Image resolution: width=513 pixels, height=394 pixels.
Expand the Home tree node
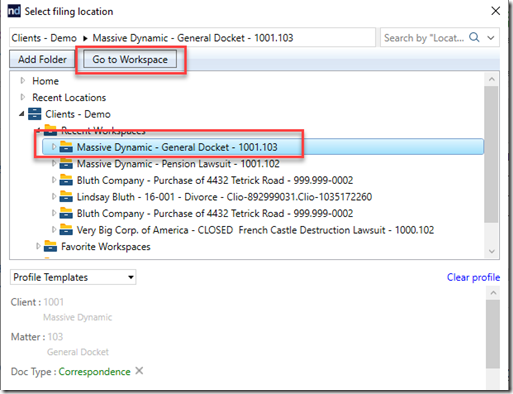tap(23, 80)
